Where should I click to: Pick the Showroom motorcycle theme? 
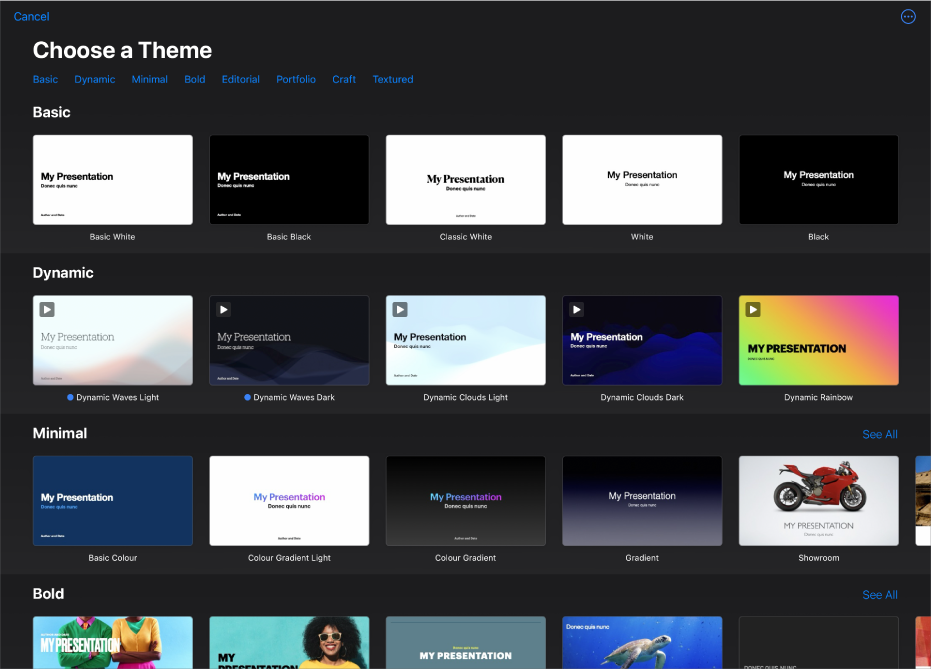coord(818,501)
